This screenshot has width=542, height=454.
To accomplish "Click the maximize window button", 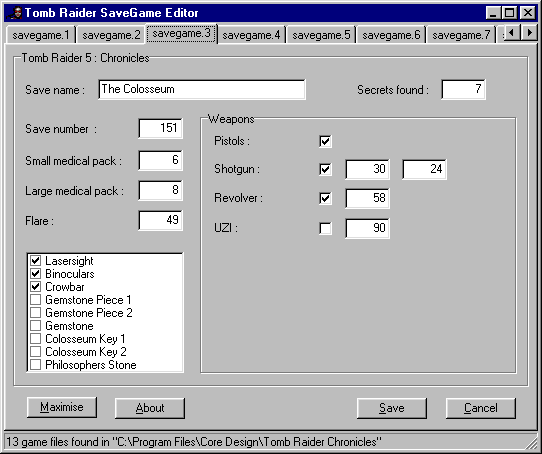I will 510,13.
